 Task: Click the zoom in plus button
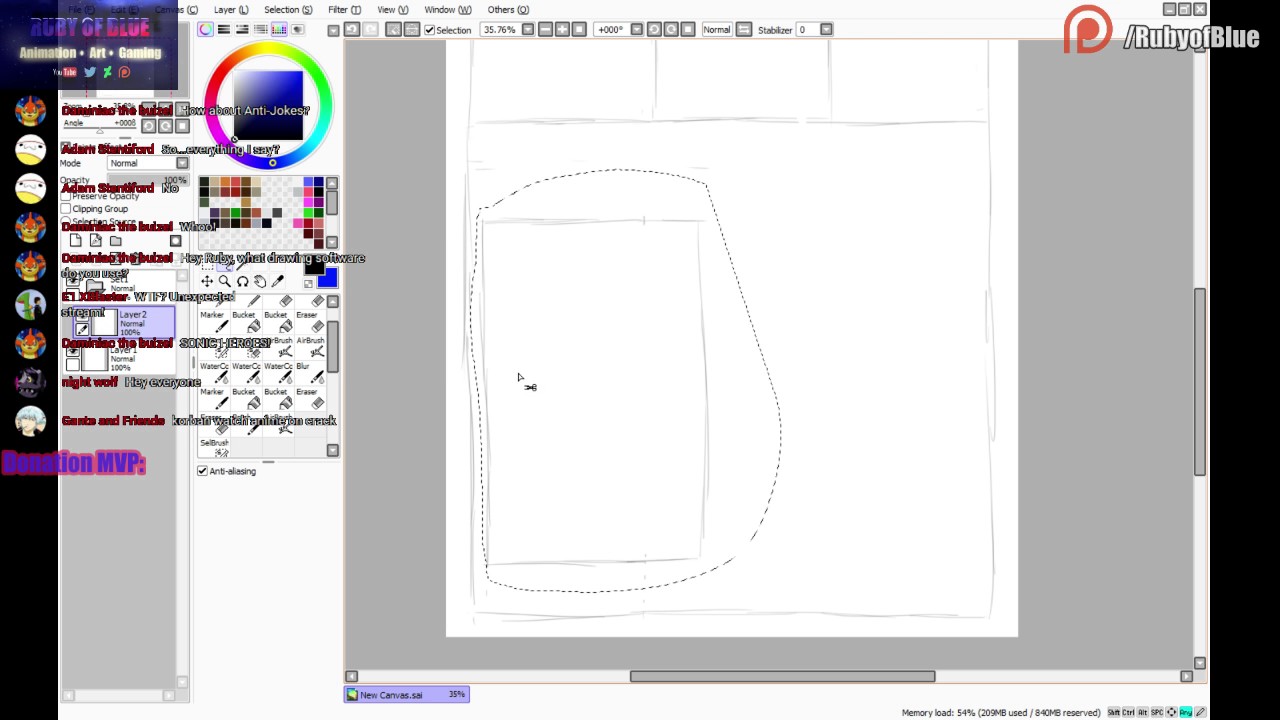[562, 30]
